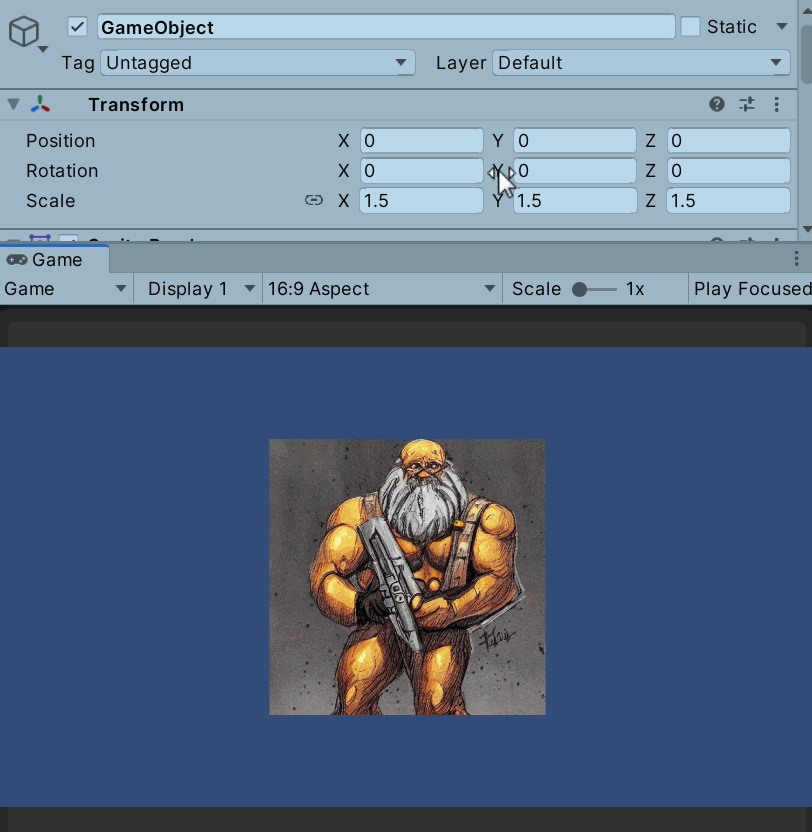Viewport: 812px width, 832px height.
Task: Click the Scale slider label in Game toolbar
Action: point(536,289)
